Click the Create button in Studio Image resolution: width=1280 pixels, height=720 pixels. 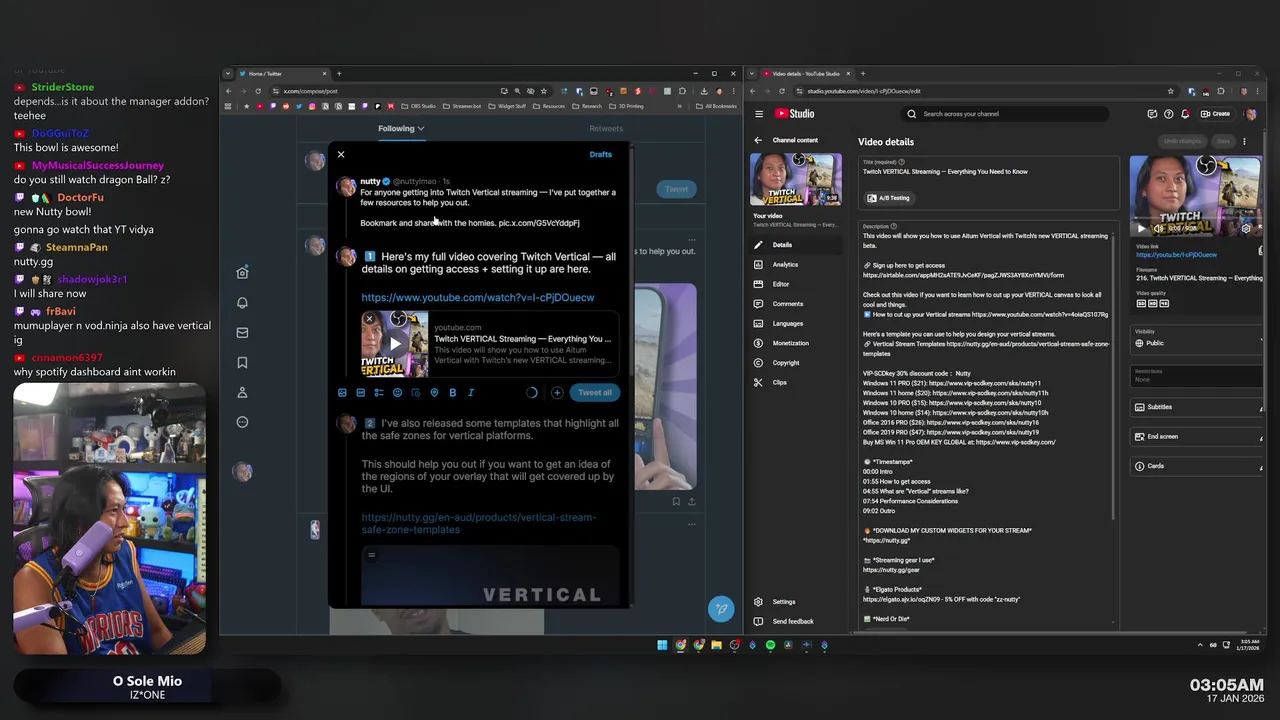tap(1216, 114)
